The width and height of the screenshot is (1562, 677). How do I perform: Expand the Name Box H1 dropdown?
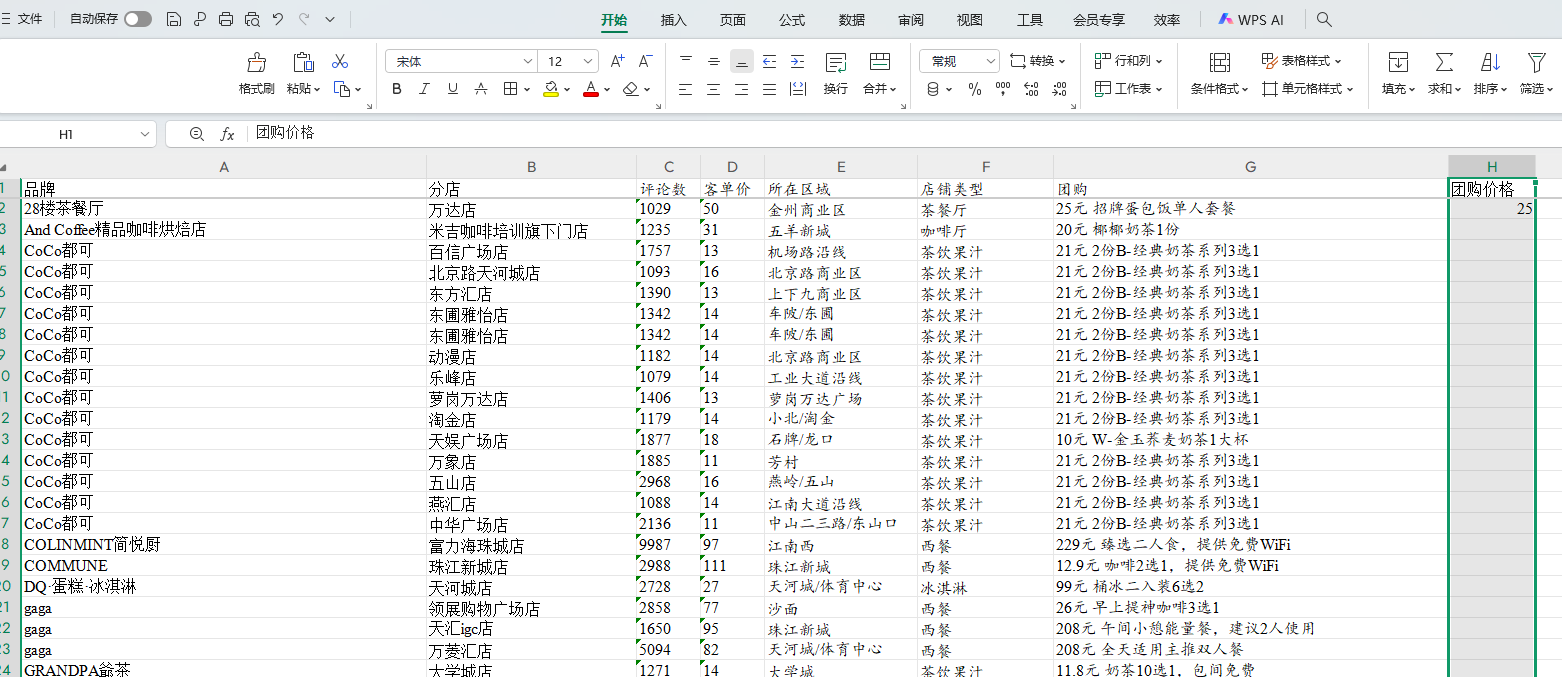(x=145, y=134)
